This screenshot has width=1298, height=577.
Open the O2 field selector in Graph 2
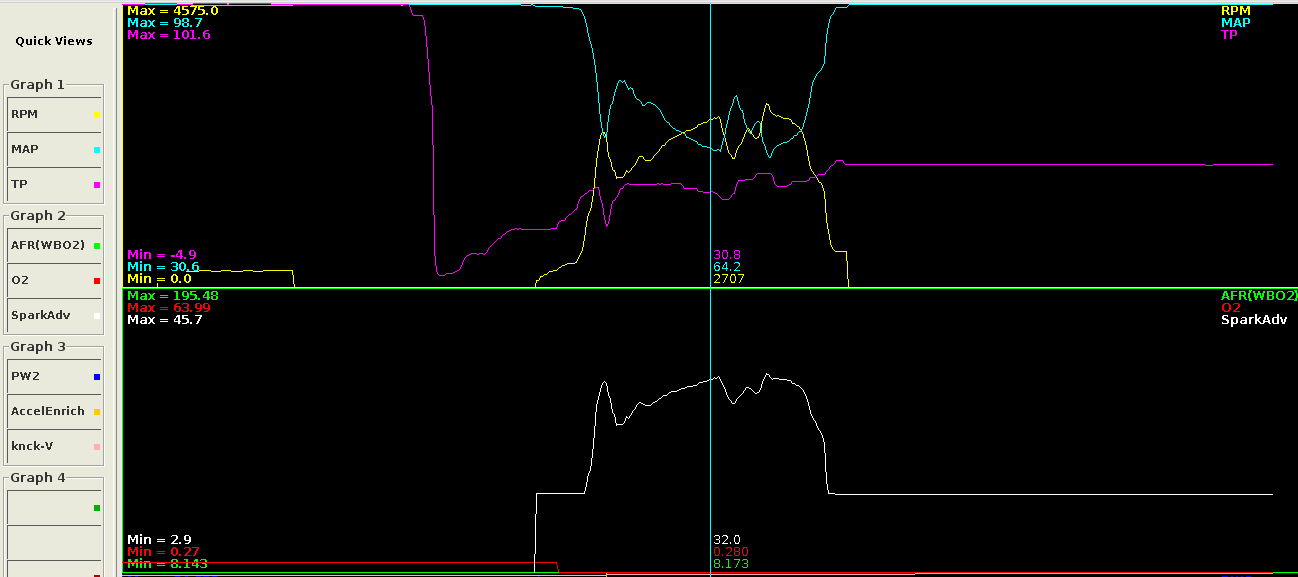click(50, 280)
